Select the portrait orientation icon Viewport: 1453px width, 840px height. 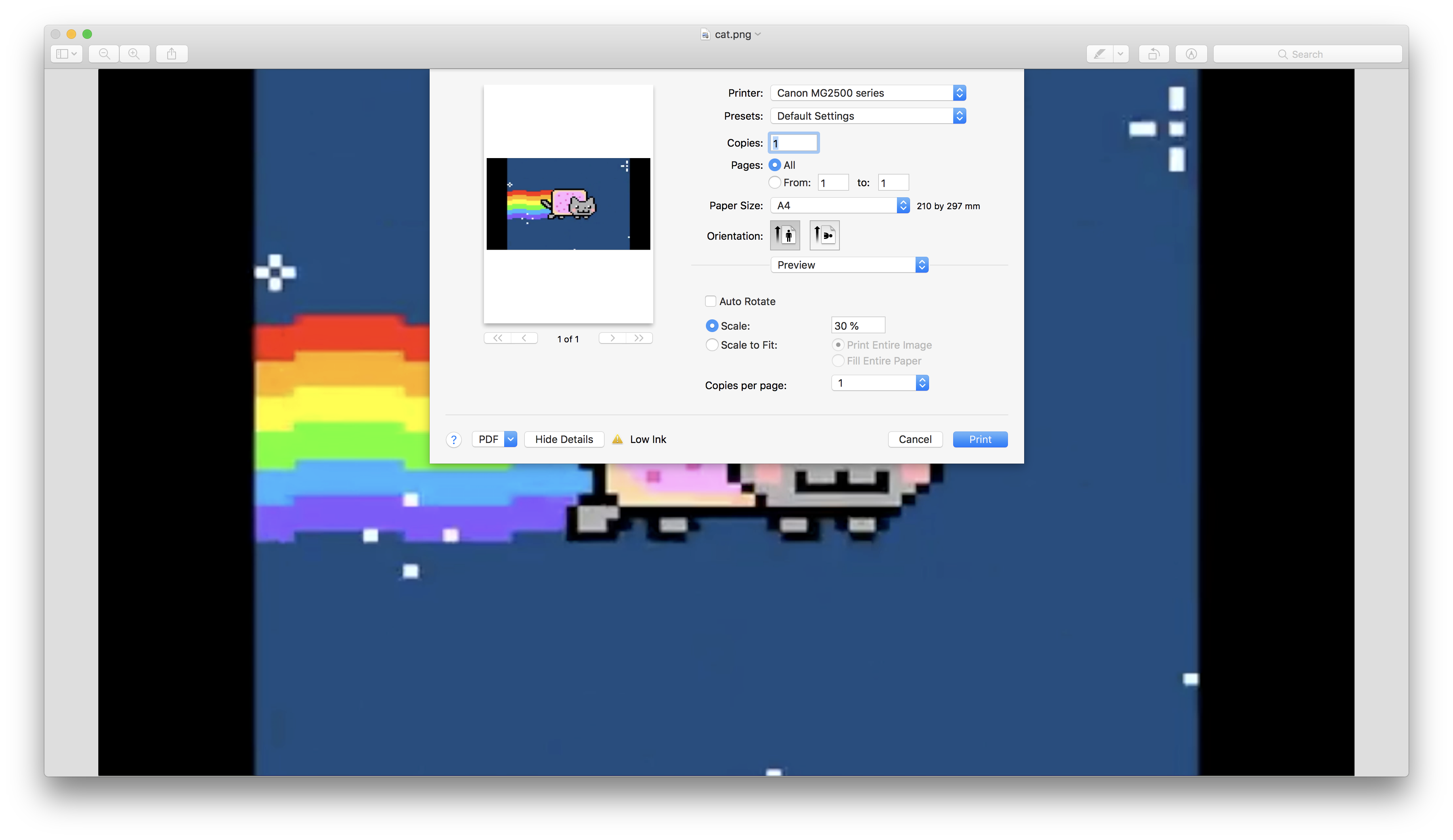pos(785,235)
